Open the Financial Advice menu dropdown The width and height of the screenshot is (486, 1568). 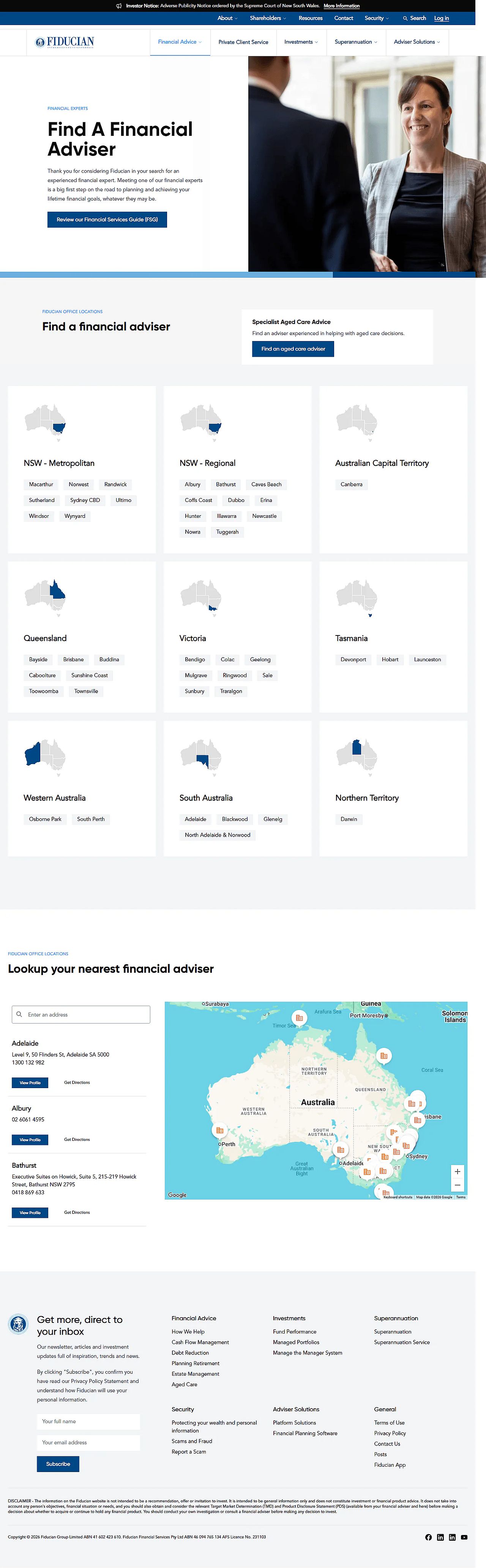[180, 42]
